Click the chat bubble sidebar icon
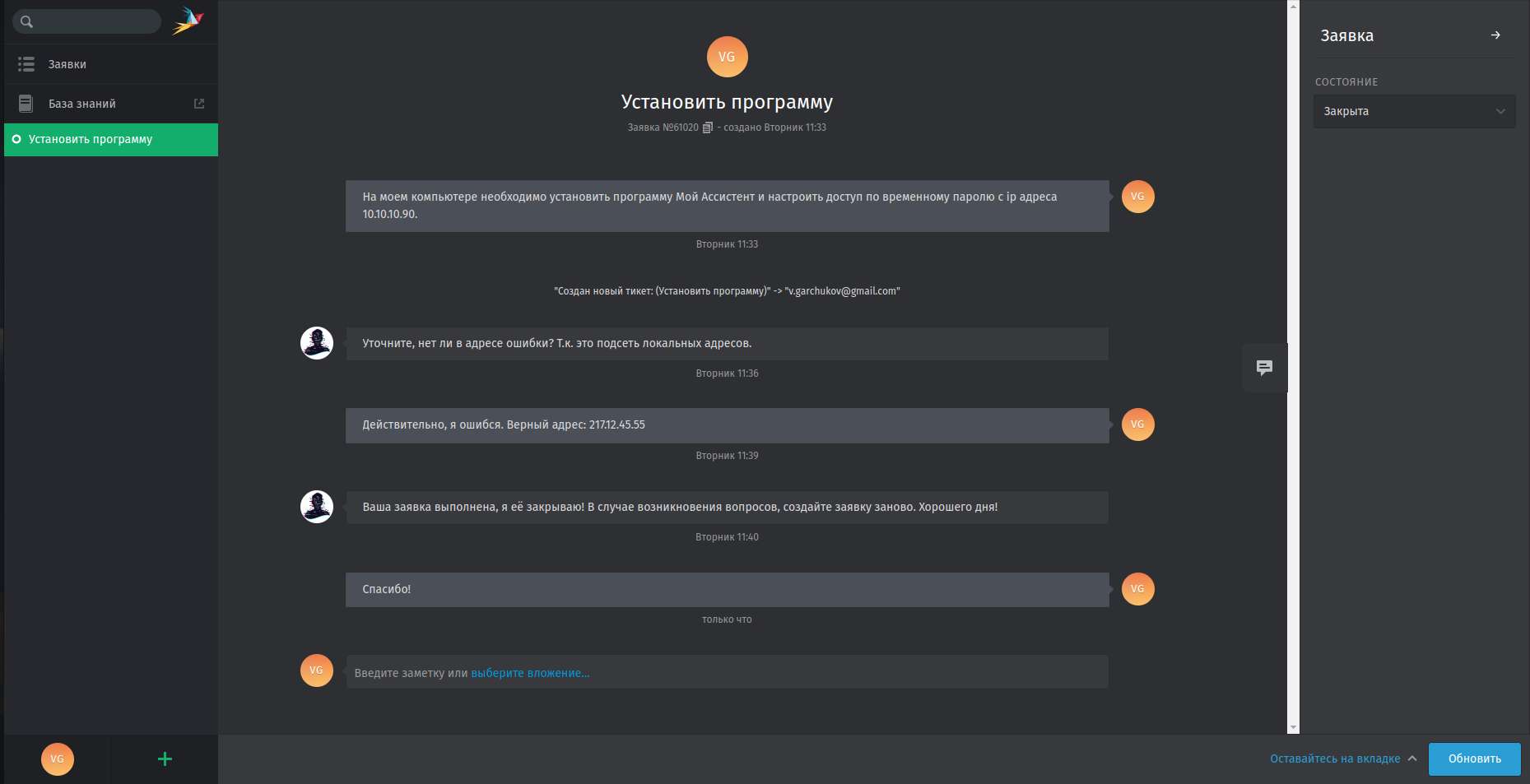Screen dimensions: 1530x784 (1265, 368)
